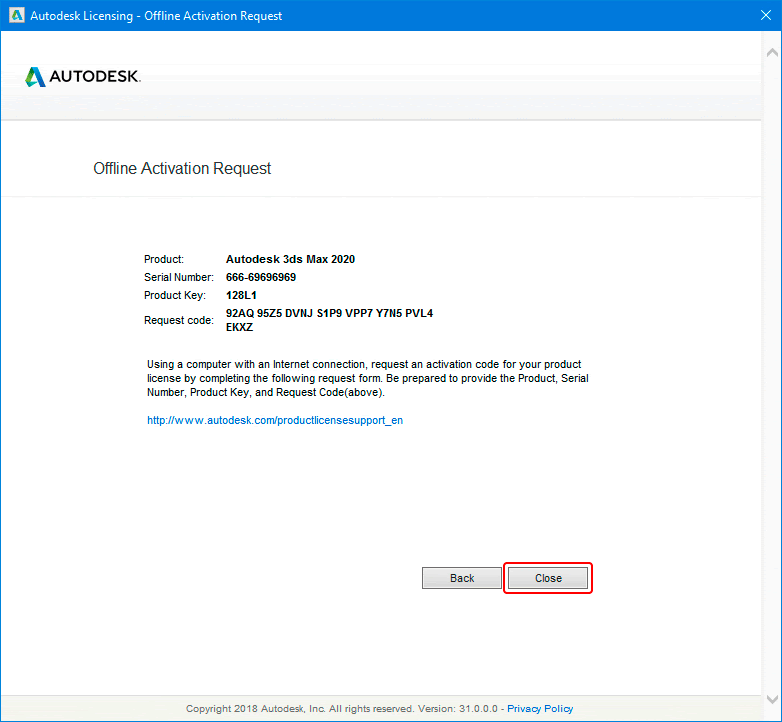Go Back to the previous screen
This screenshot has width=782, height=722.
(x=462, y=578)
